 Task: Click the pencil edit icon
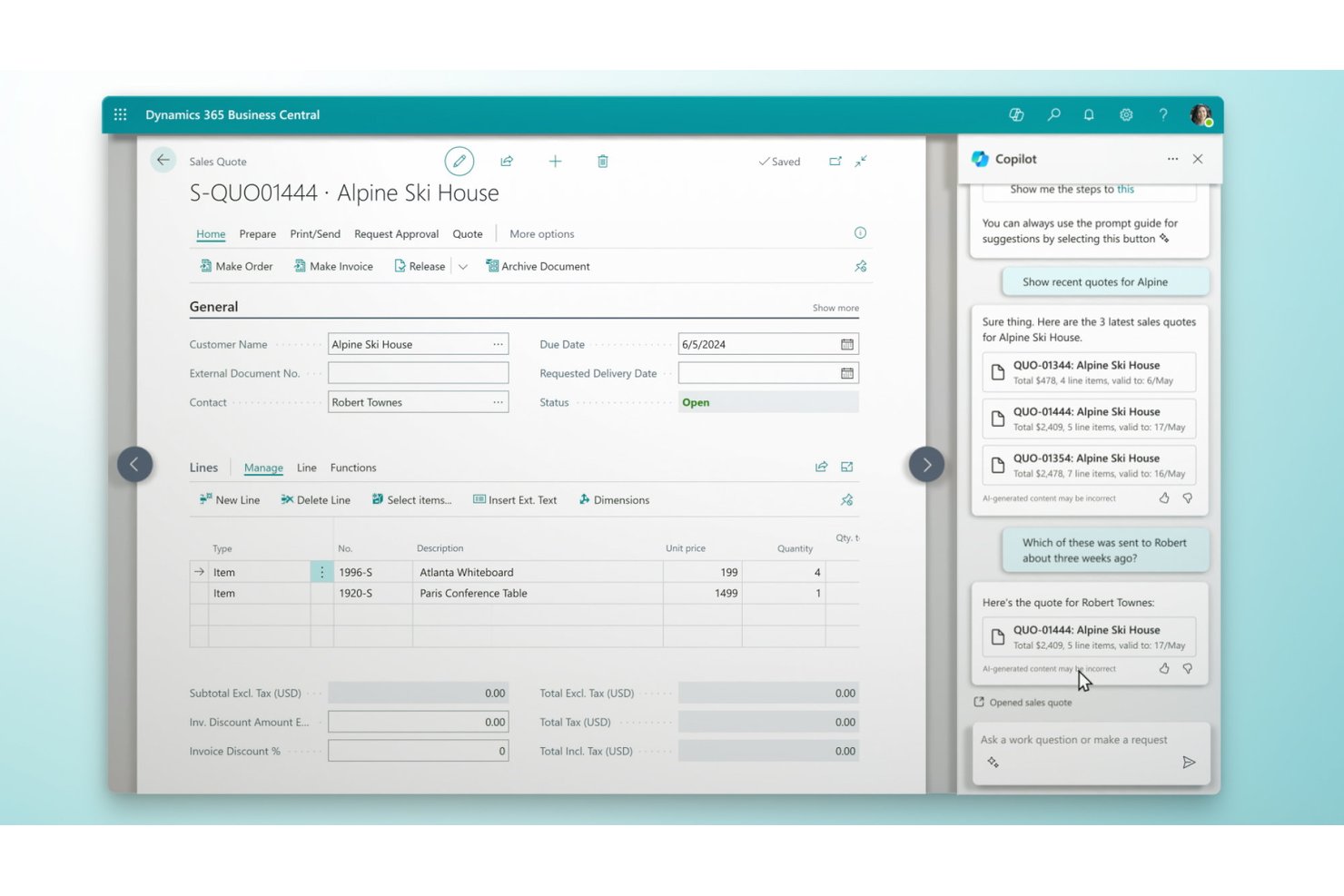tap(460, 161)
